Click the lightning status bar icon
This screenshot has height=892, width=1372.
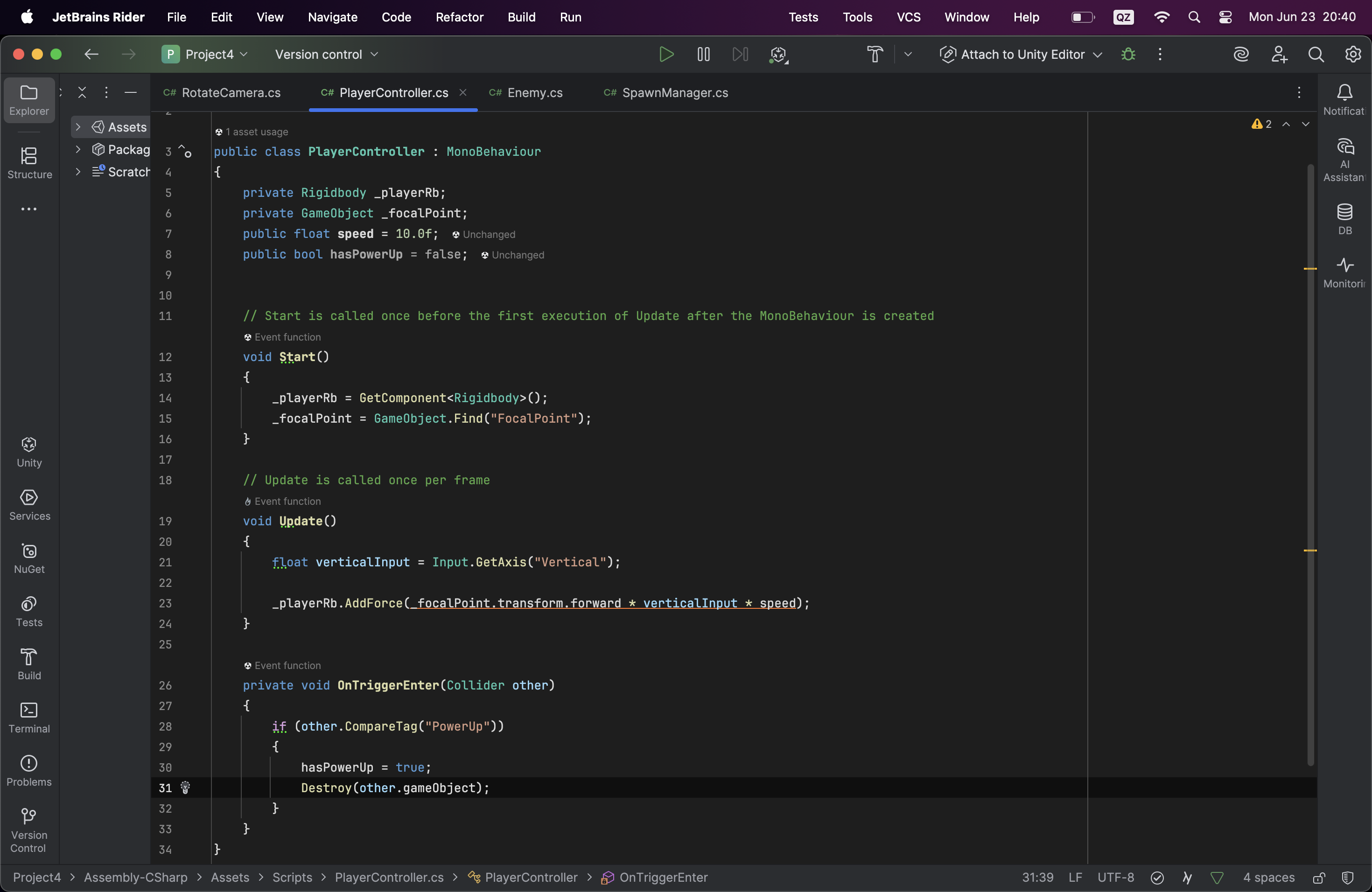coord(1187,878)
